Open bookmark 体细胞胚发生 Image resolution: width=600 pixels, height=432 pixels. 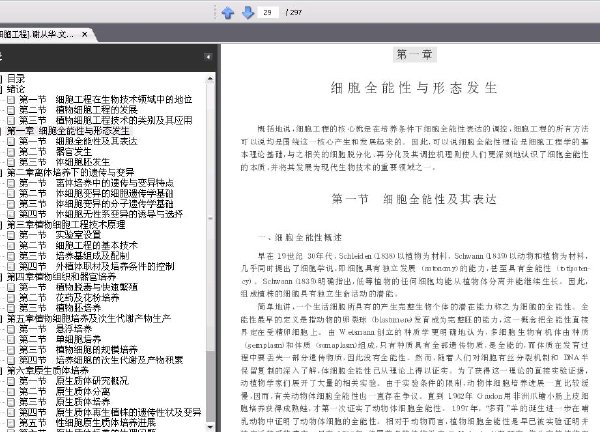click(65, 162)
